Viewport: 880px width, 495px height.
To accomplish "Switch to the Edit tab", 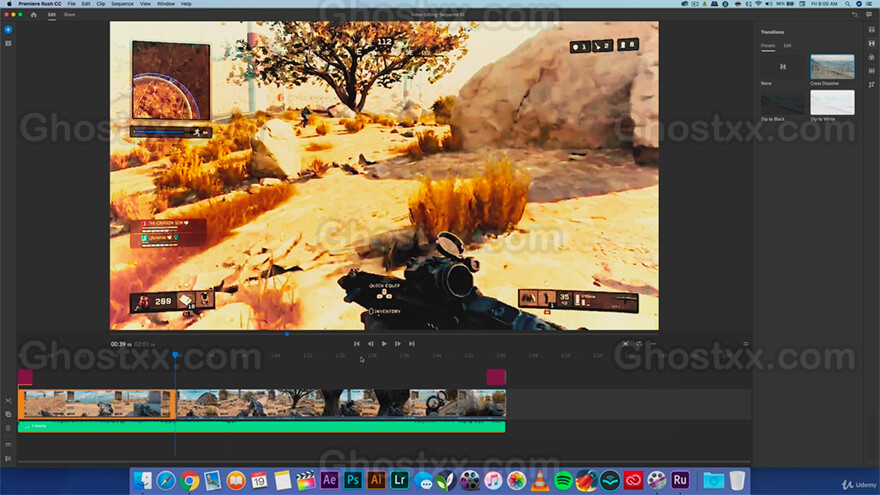I will click(x=52, y=15).
